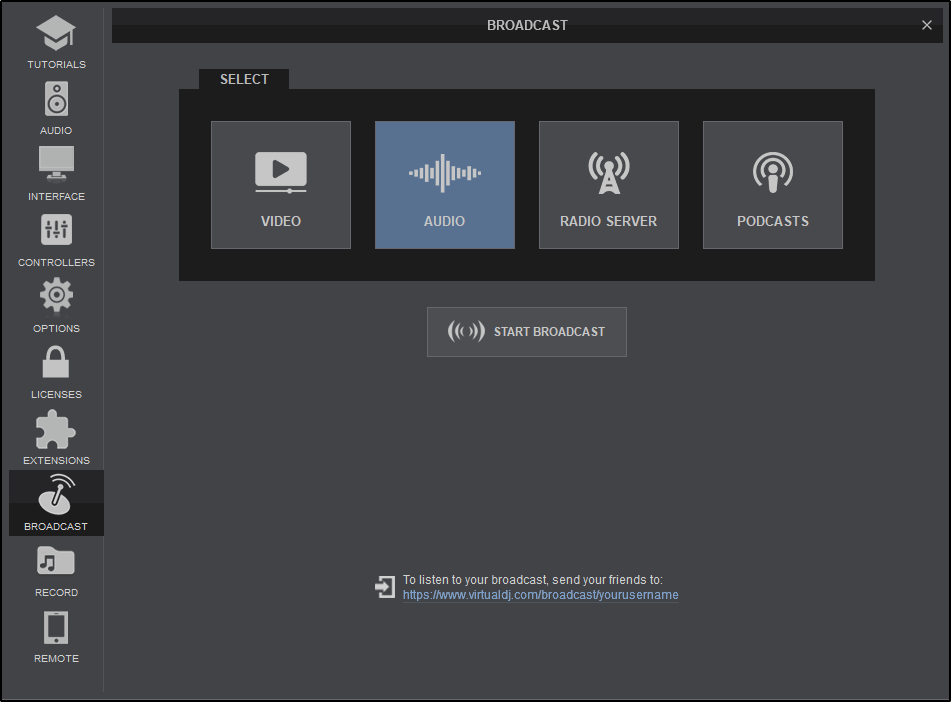Screen dimensions: 951x702
Task: Open the Record folder icon
Action: 56,563
